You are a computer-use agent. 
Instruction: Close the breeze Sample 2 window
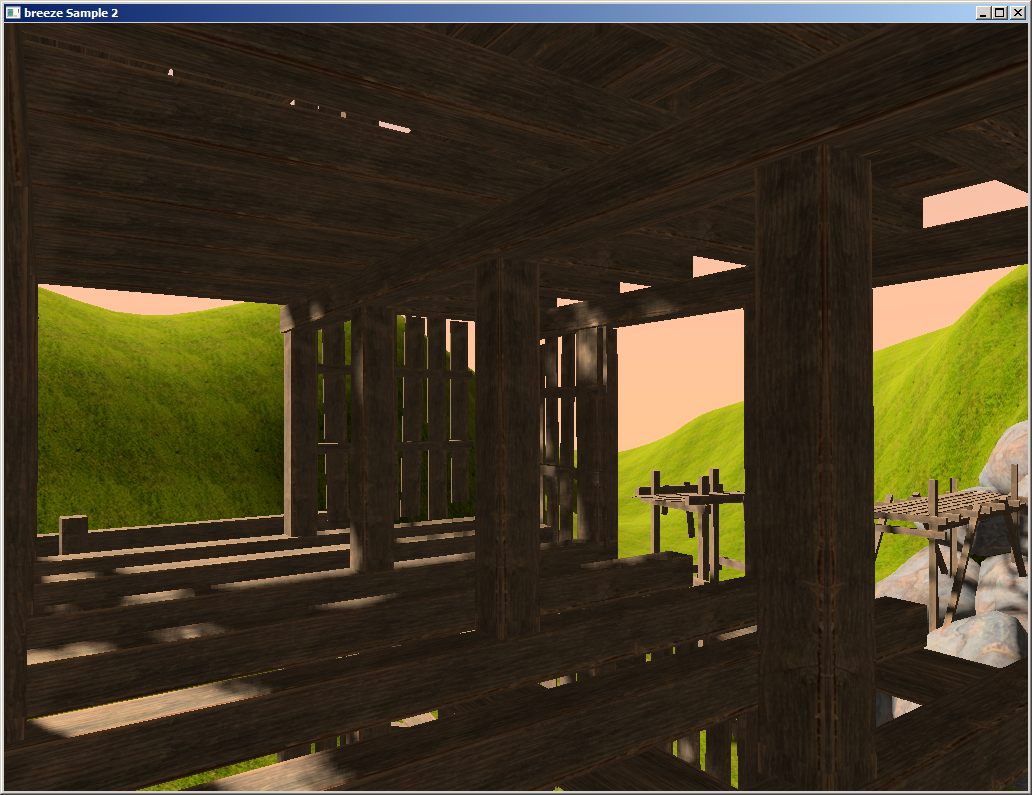pos(1018,12)
